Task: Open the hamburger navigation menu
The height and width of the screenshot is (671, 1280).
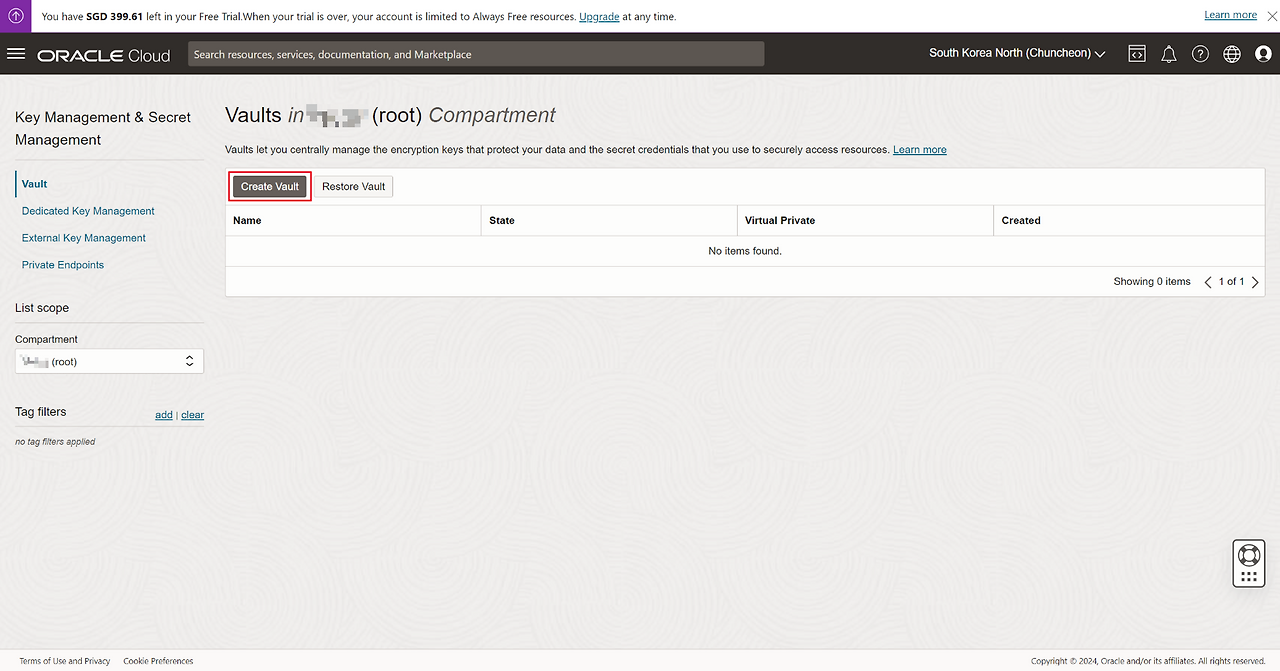Action: (16, 54)
